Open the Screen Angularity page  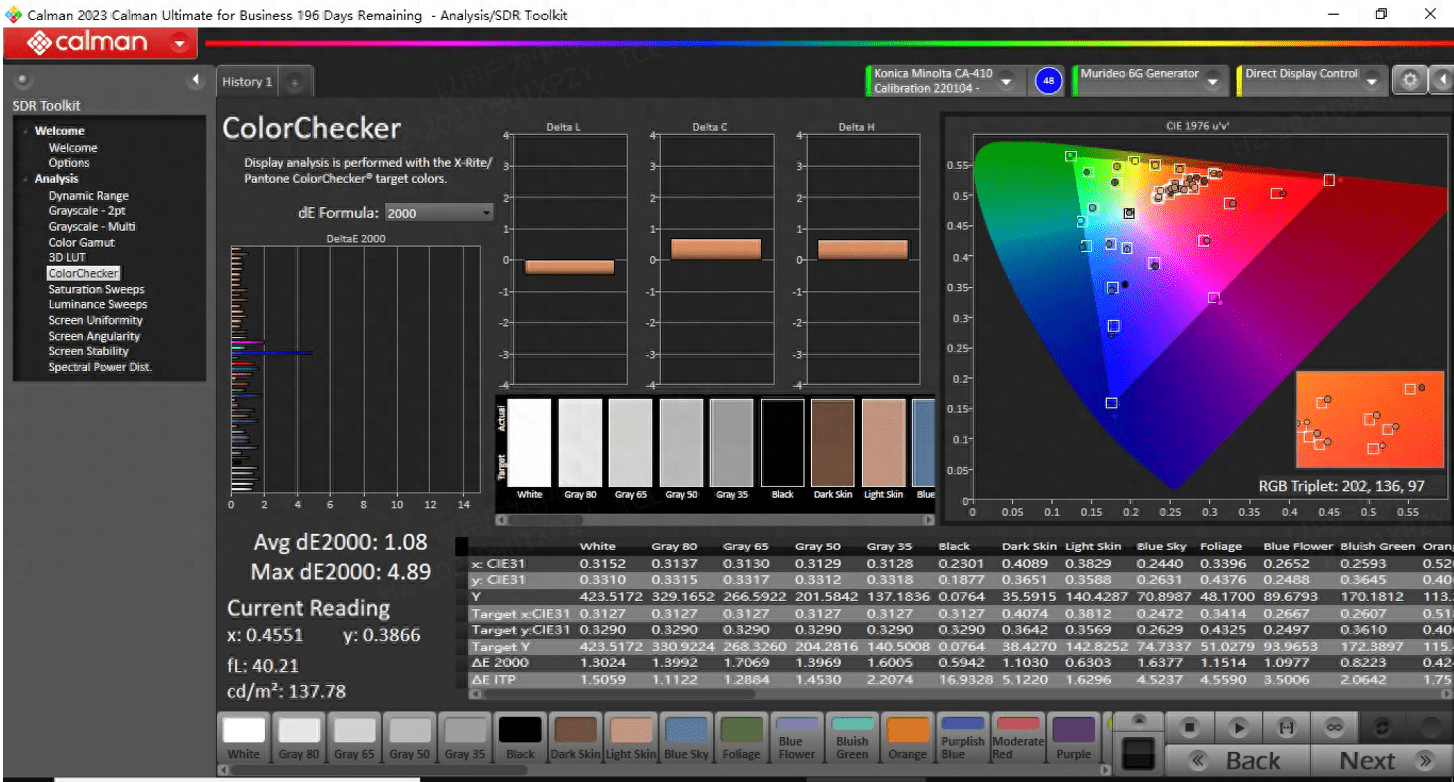95,336
